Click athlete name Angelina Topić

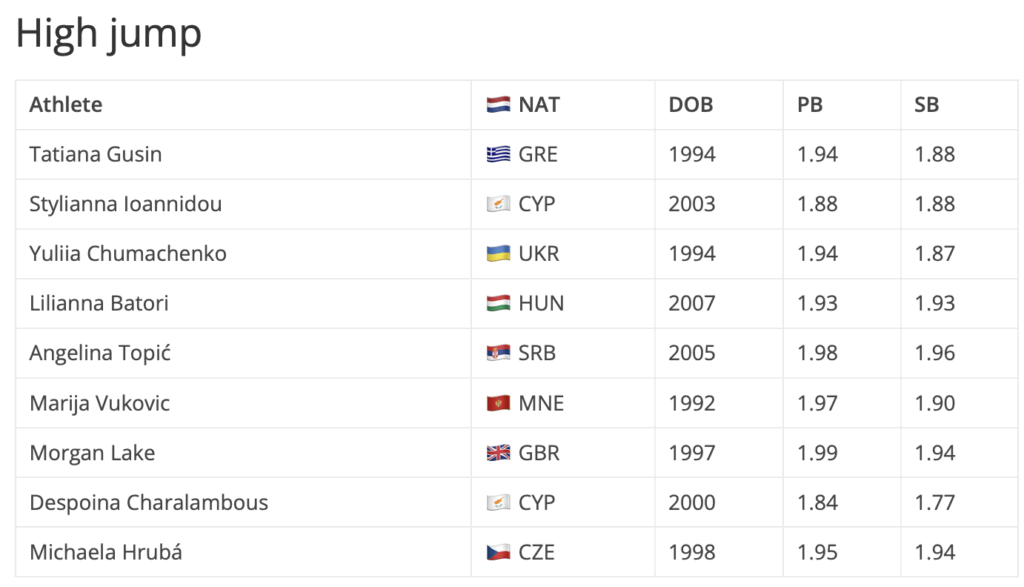click(x=100, y=353)
